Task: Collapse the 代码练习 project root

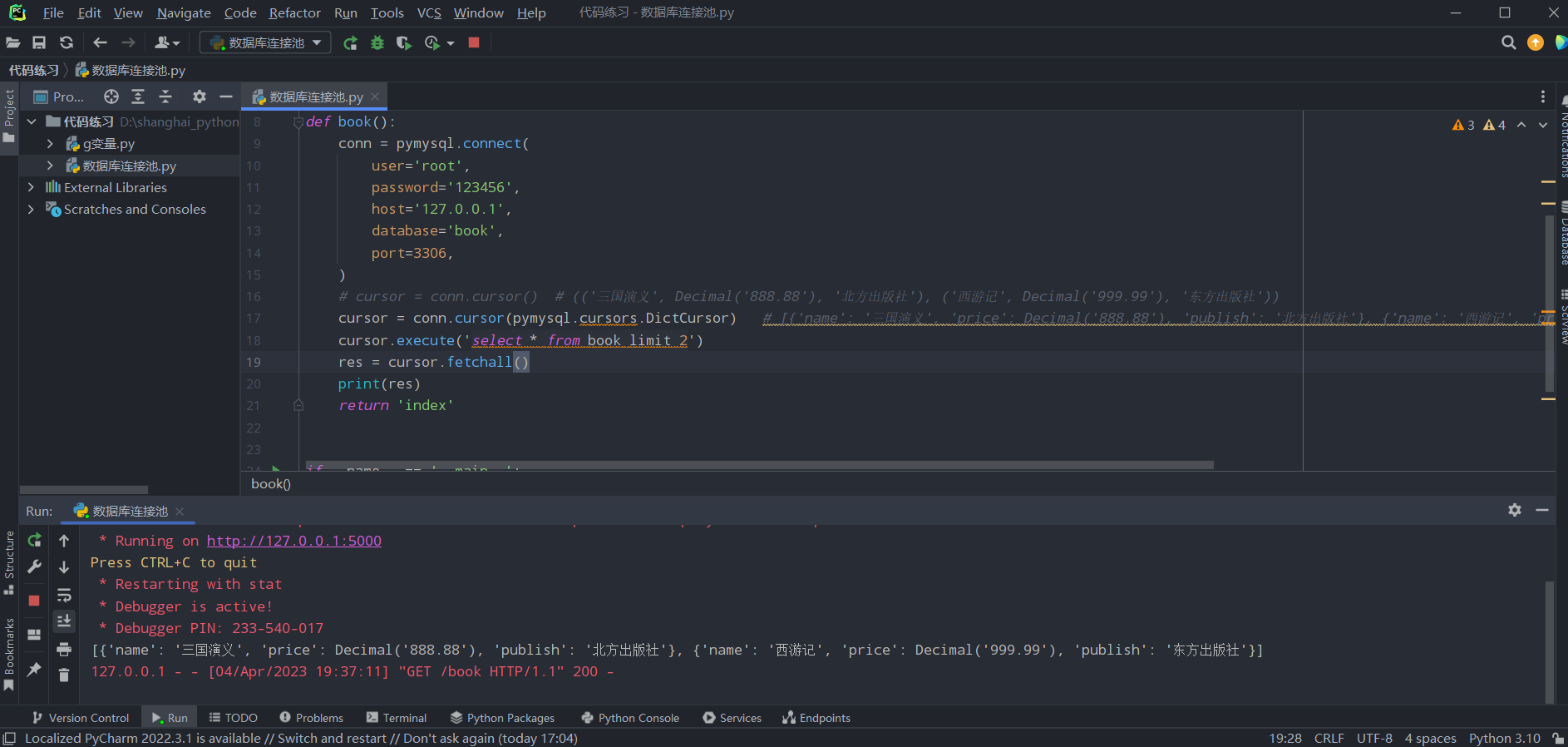Action: 32,121
